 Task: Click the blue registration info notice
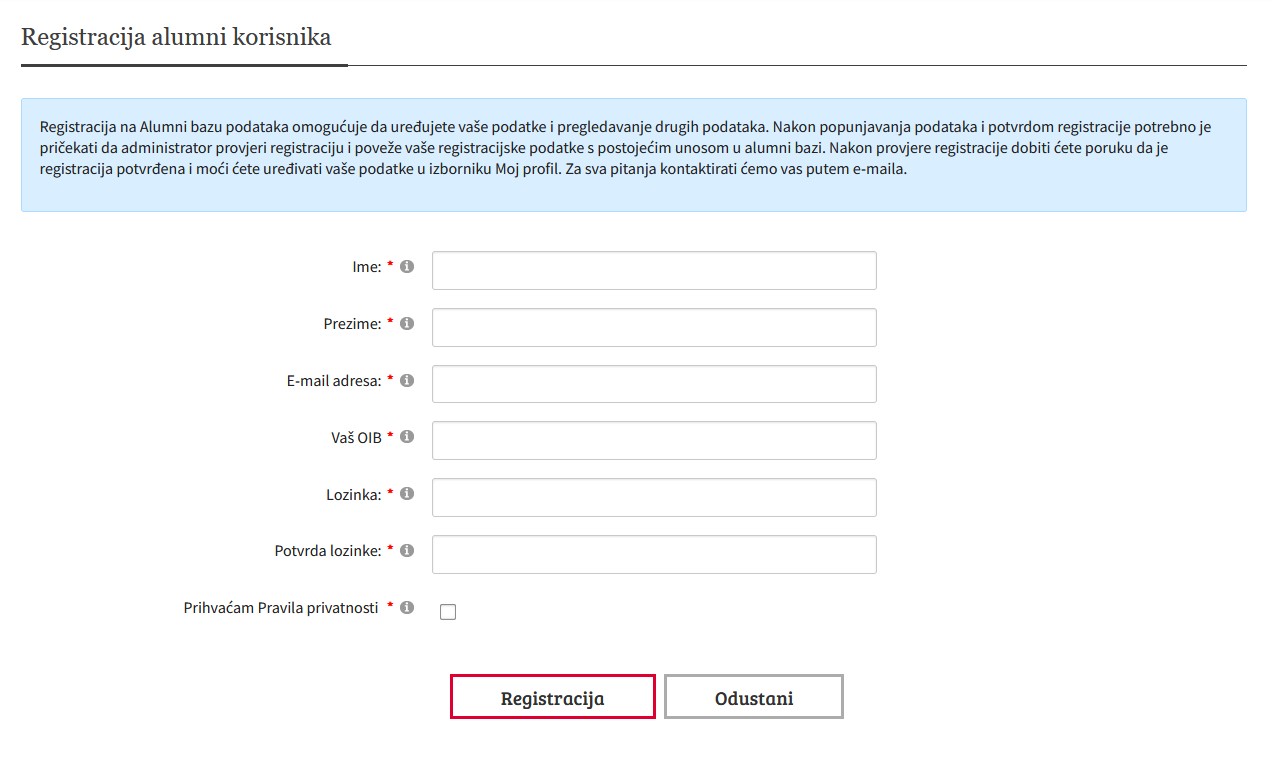(x=633, y=154)
